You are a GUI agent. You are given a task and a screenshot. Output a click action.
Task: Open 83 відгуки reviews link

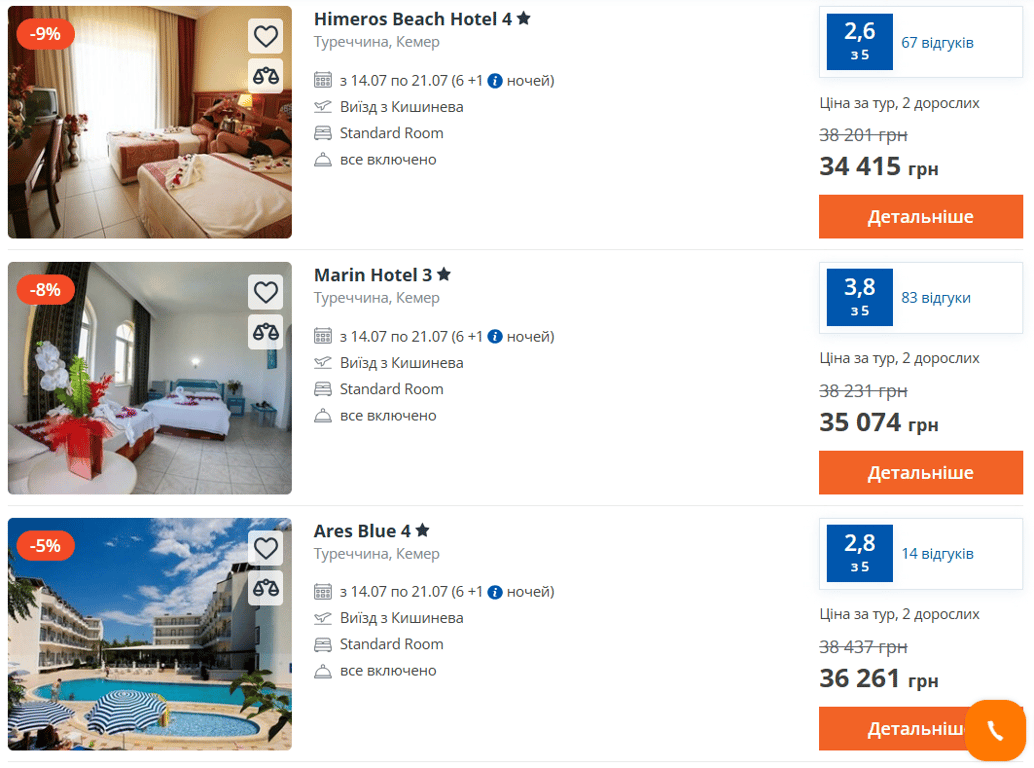pos(936,298)
